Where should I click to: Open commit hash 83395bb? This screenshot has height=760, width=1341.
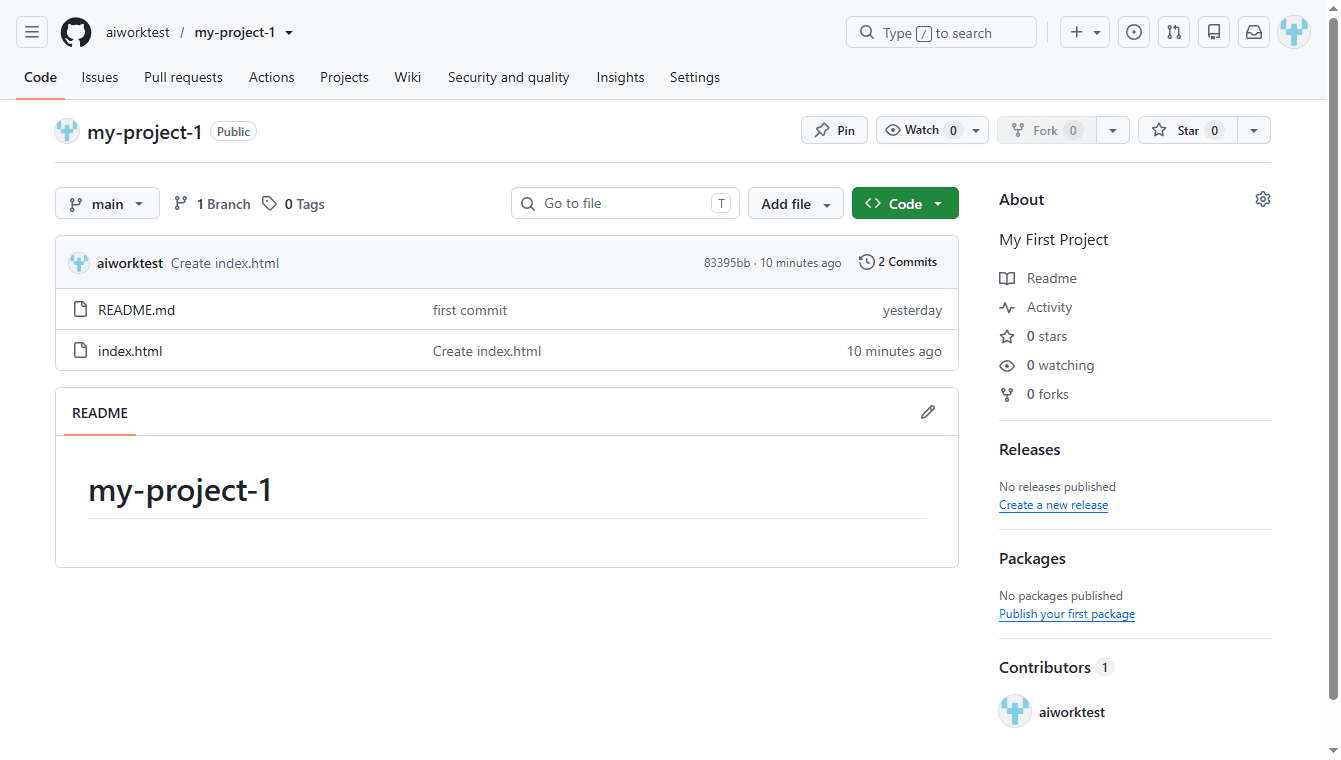tap(727, 263)
